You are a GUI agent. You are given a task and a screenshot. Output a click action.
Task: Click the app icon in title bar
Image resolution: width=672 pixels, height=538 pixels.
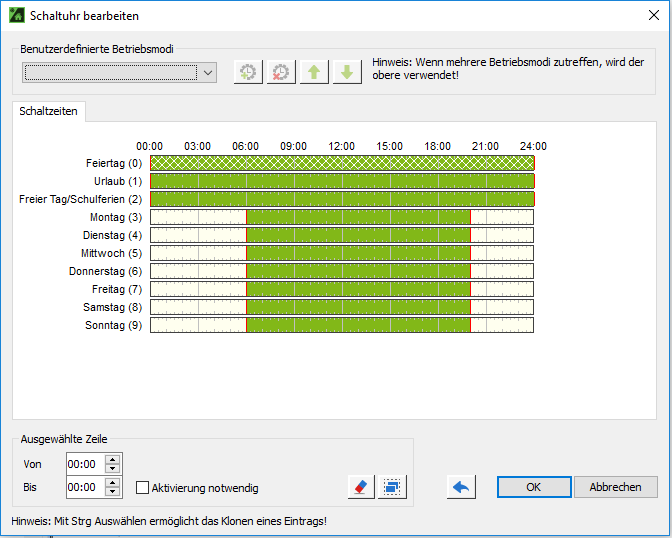[x=16, y=16]
